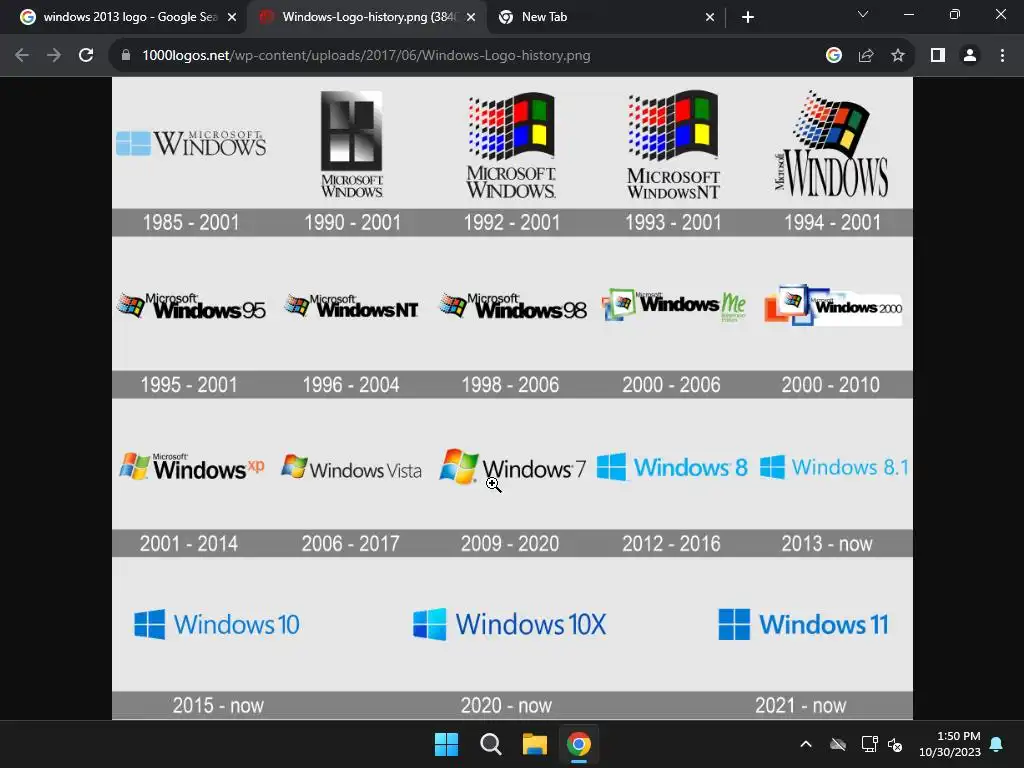The image size is (1024, 768).
Task: Click the "2013 - now" date label
Action: tap(827, 543)
